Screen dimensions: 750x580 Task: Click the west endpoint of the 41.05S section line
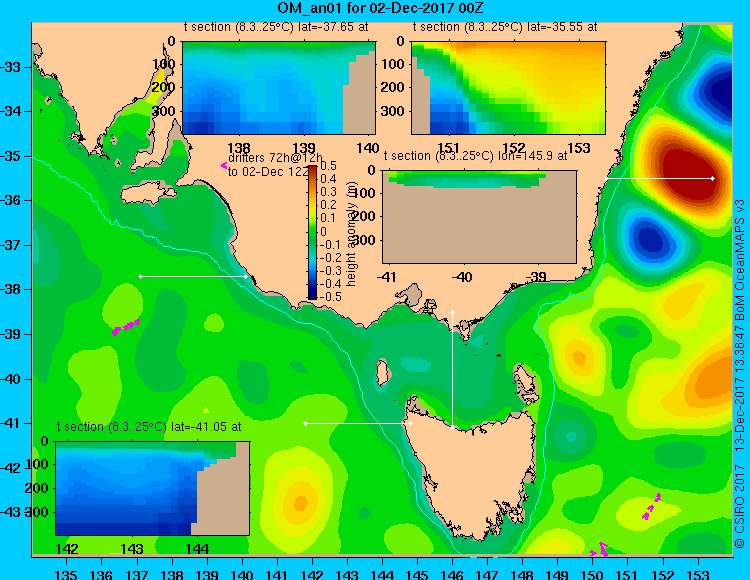click(306, 423)
